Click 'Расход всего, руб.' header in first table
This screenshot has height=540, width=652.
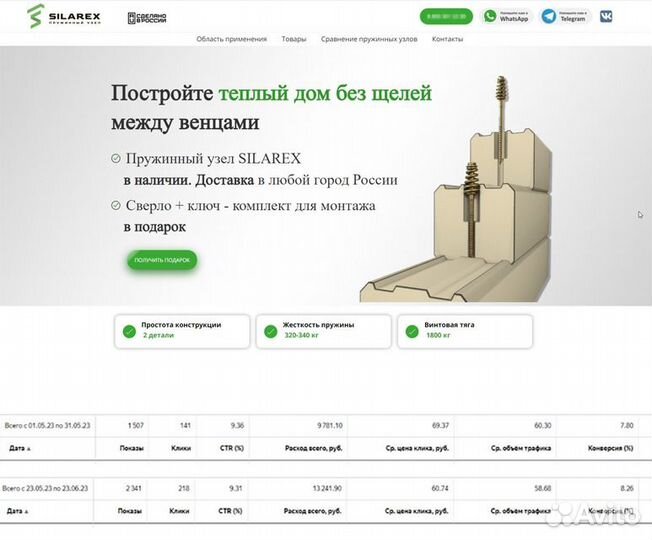coord(314,448)
